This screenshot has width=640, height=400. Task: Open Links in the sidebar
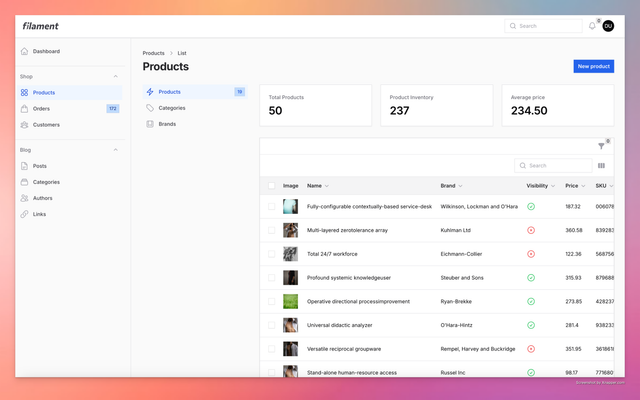coord(70,214)
